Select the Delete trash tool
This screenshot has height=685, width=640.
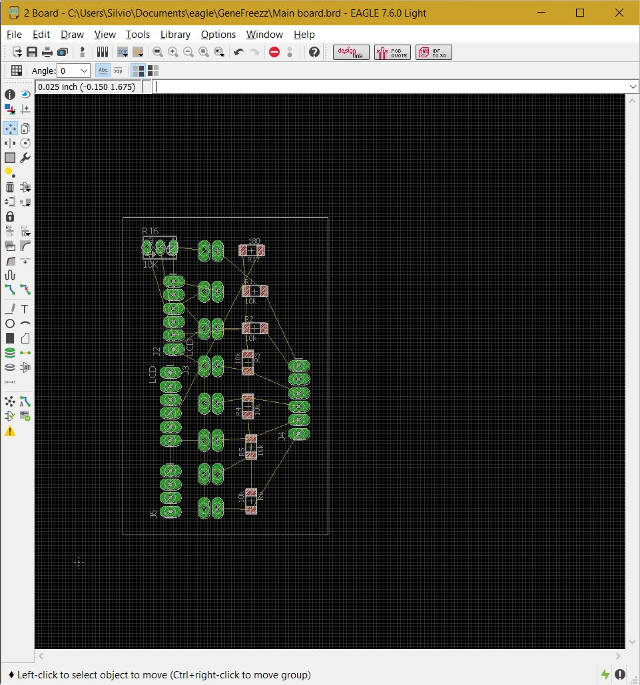coord(10,187)
